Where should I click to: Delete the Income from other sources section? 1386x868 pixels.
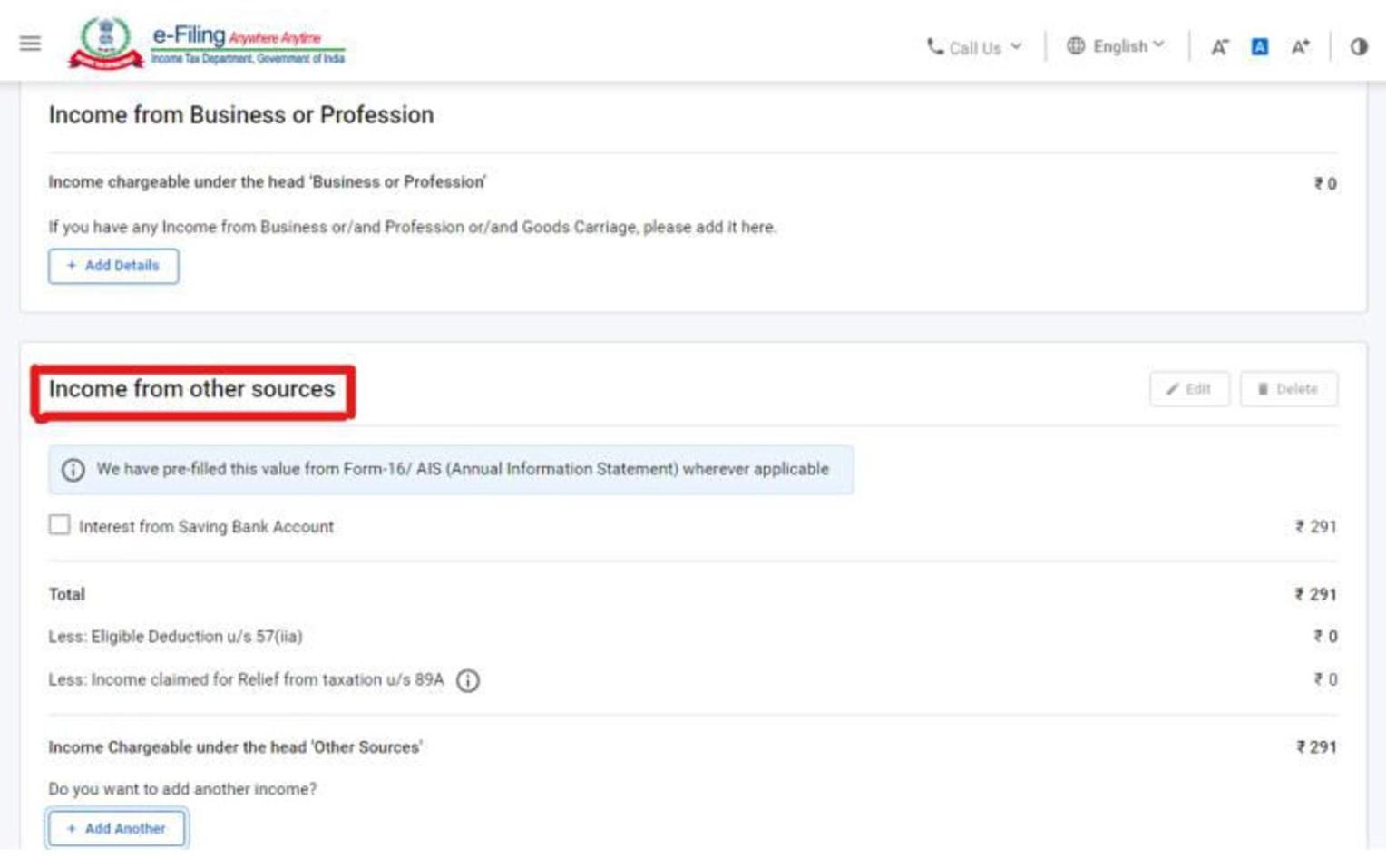click(x=1288, y=389)
